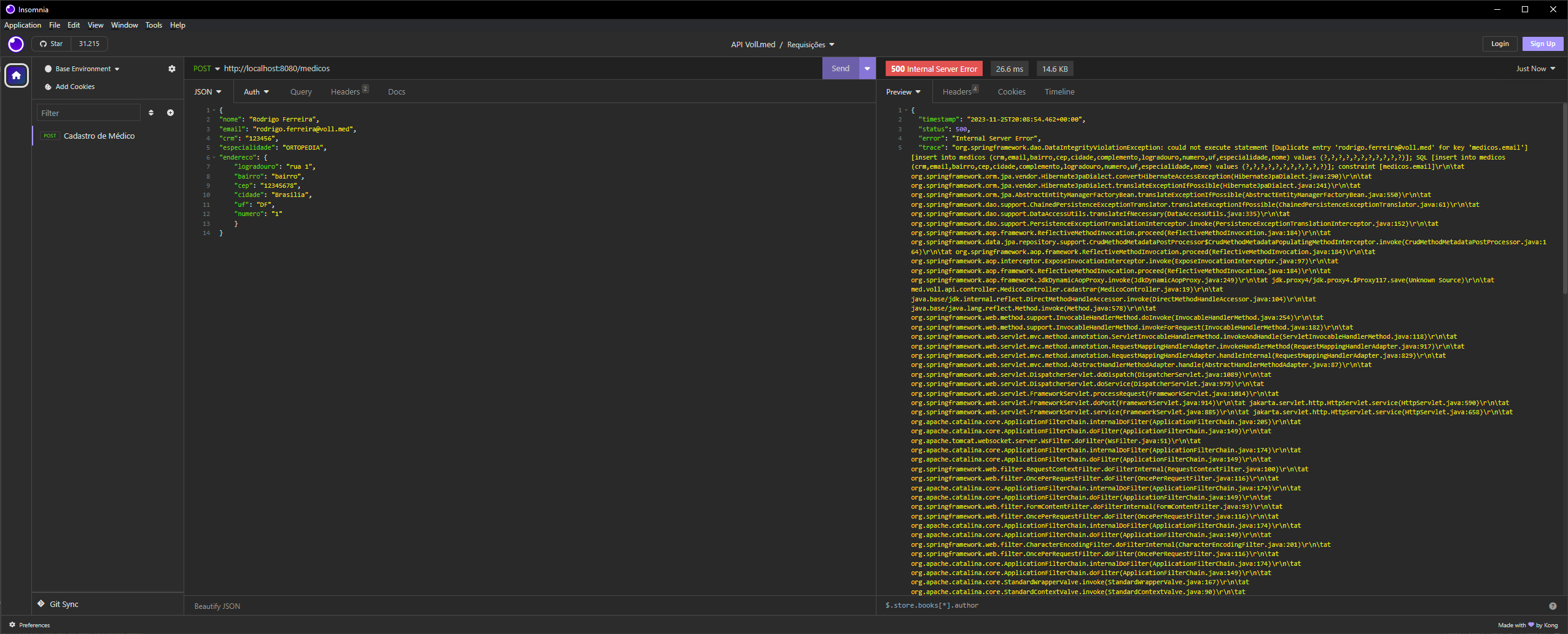This screenshot has width=1568, height=634.
Task: Click the create new request plus icon
Action: pos(171,113)
